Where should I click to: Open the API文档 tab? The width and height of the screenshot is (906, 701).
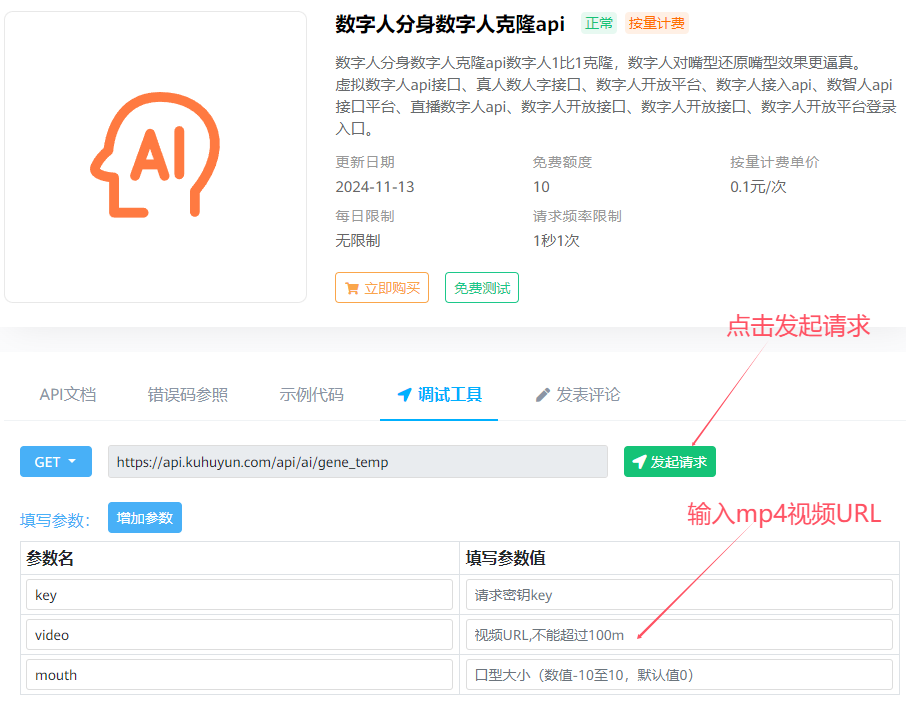coord(68,395)
